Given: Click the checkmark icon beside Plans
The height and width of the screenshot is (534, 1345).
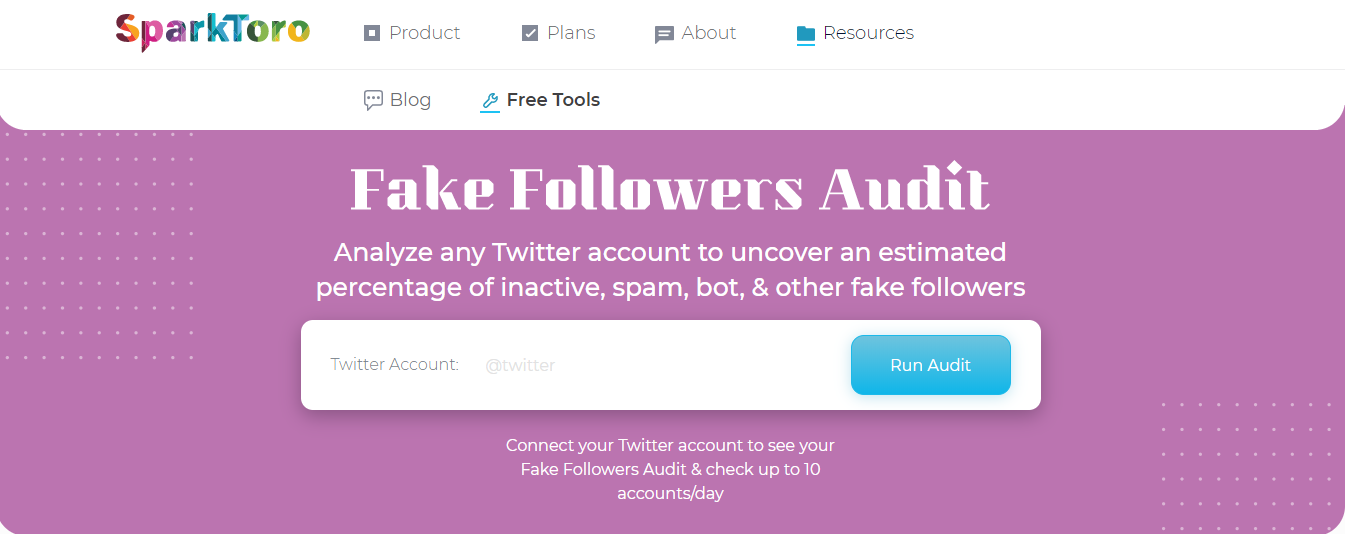Looking at the screenshot, I should 530,33.
